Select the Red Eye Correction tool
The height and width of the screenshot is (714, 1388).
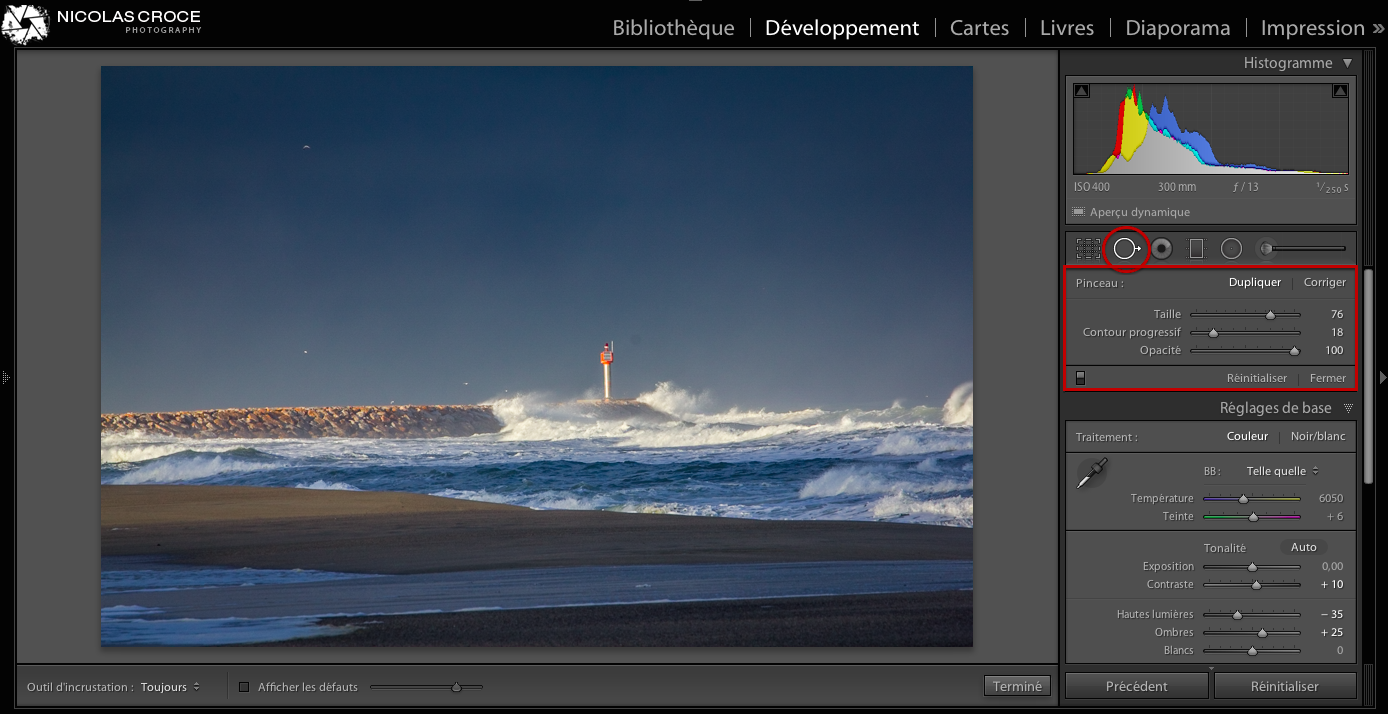click(1161, 248)
